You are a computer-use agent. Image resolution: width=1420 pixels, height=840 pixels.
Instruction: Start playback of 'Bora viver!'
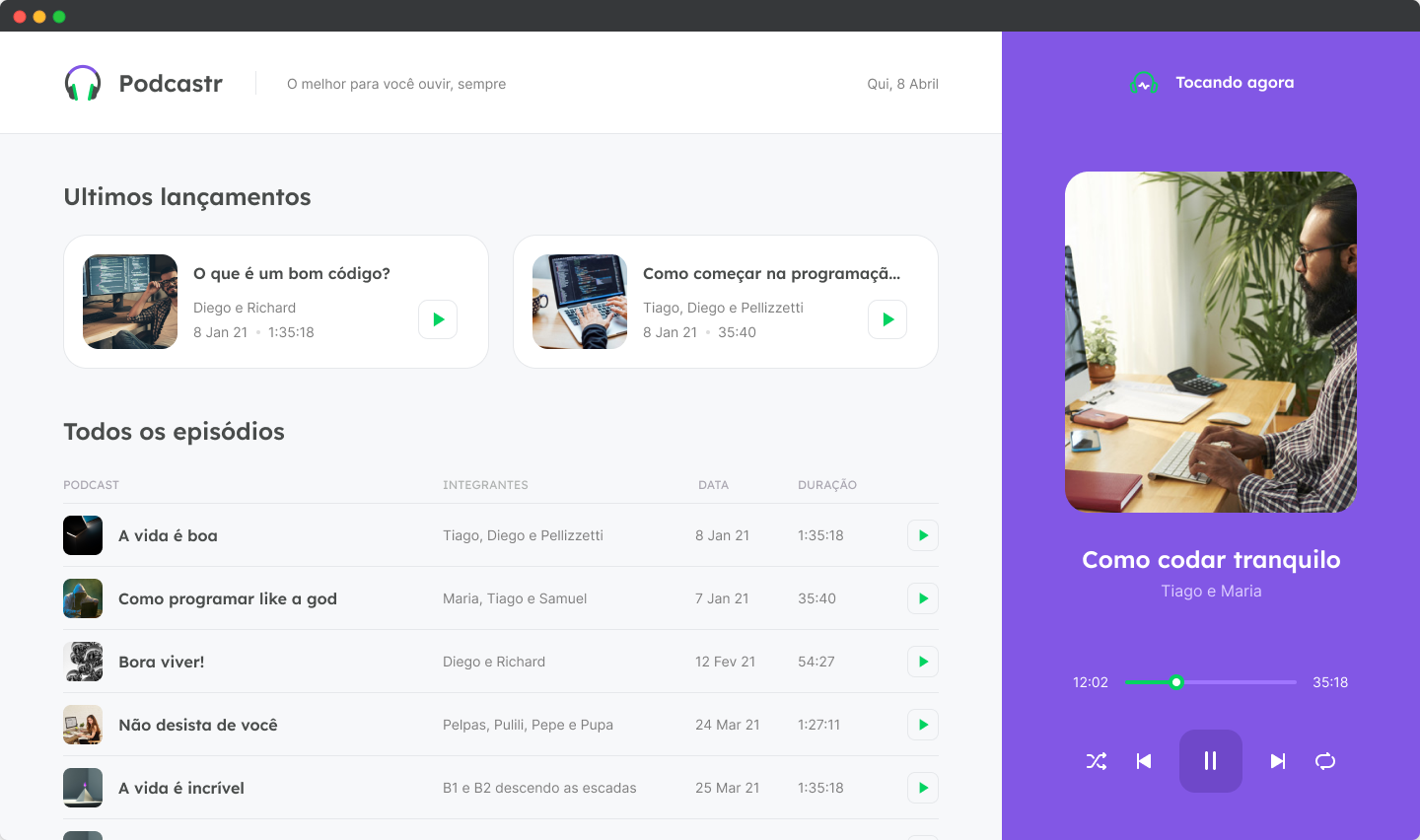pyautogui.click(x=922, y=662)
